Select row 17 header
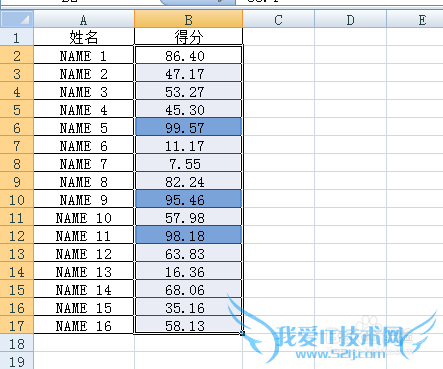443x369 pixels. pyautogui.click(x=17, y=325)
